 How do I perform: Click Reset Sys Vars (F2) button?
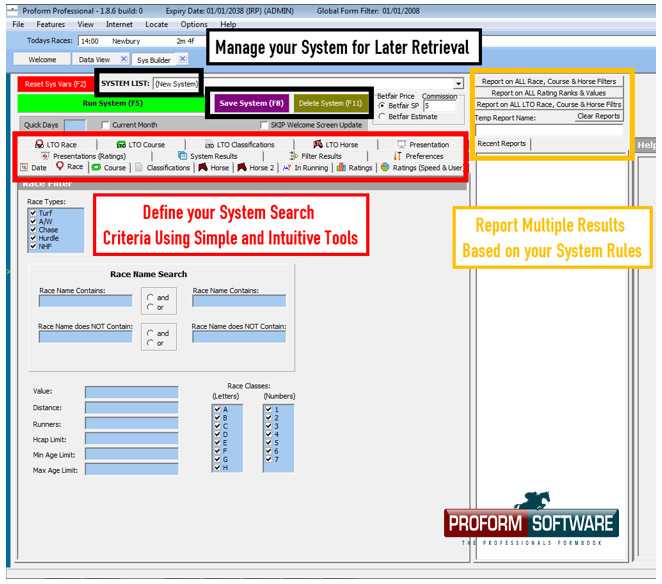56,84
